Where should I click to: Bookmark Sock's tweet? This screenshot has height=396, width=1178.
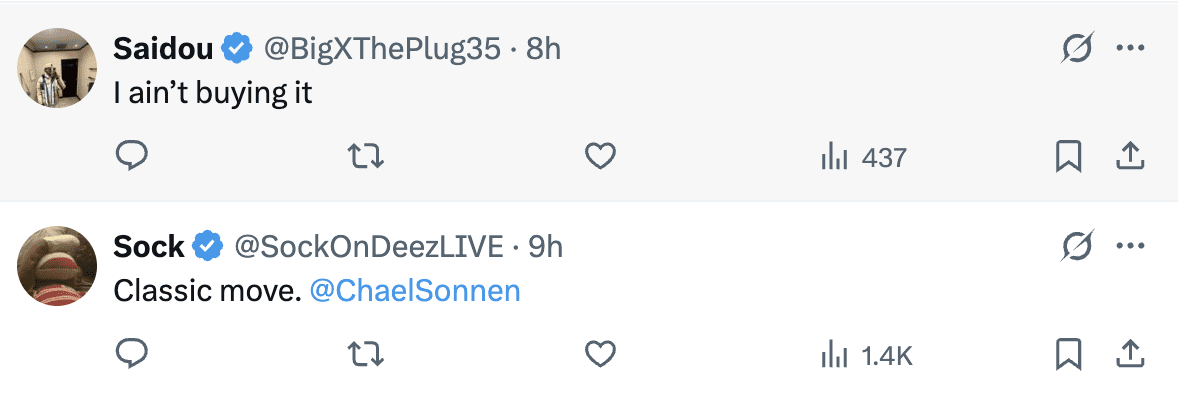coord(1068,353)
